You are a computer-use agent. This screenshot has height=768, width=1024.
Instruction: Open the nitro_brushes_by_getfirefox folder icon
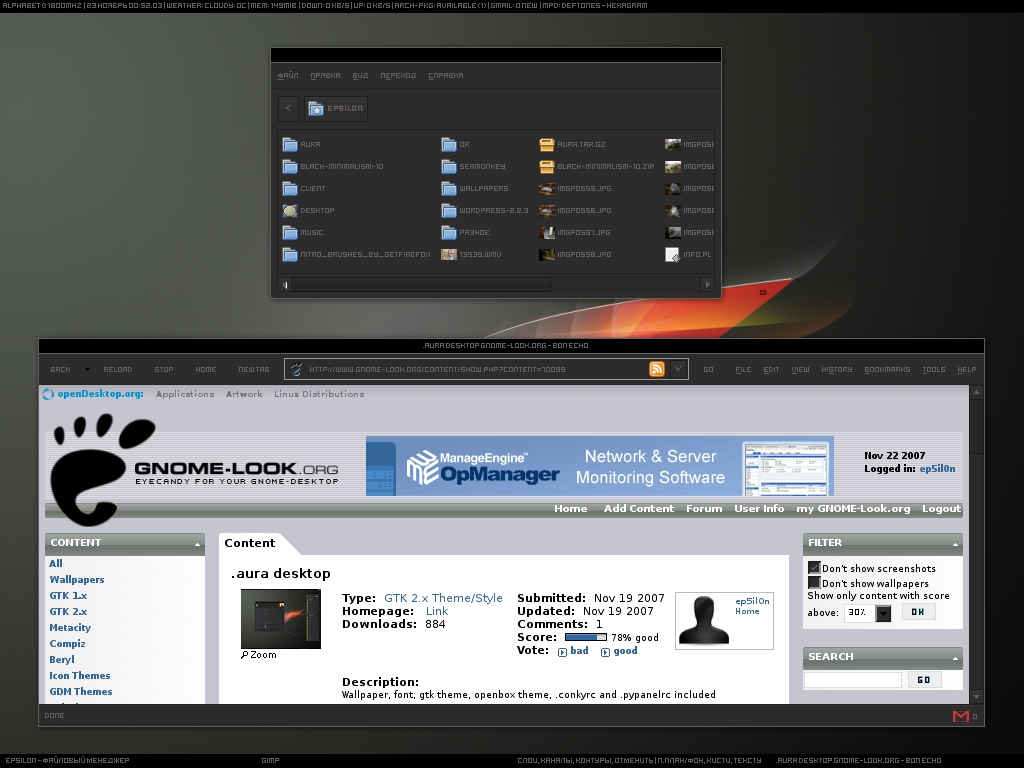(x=290, y=255)
